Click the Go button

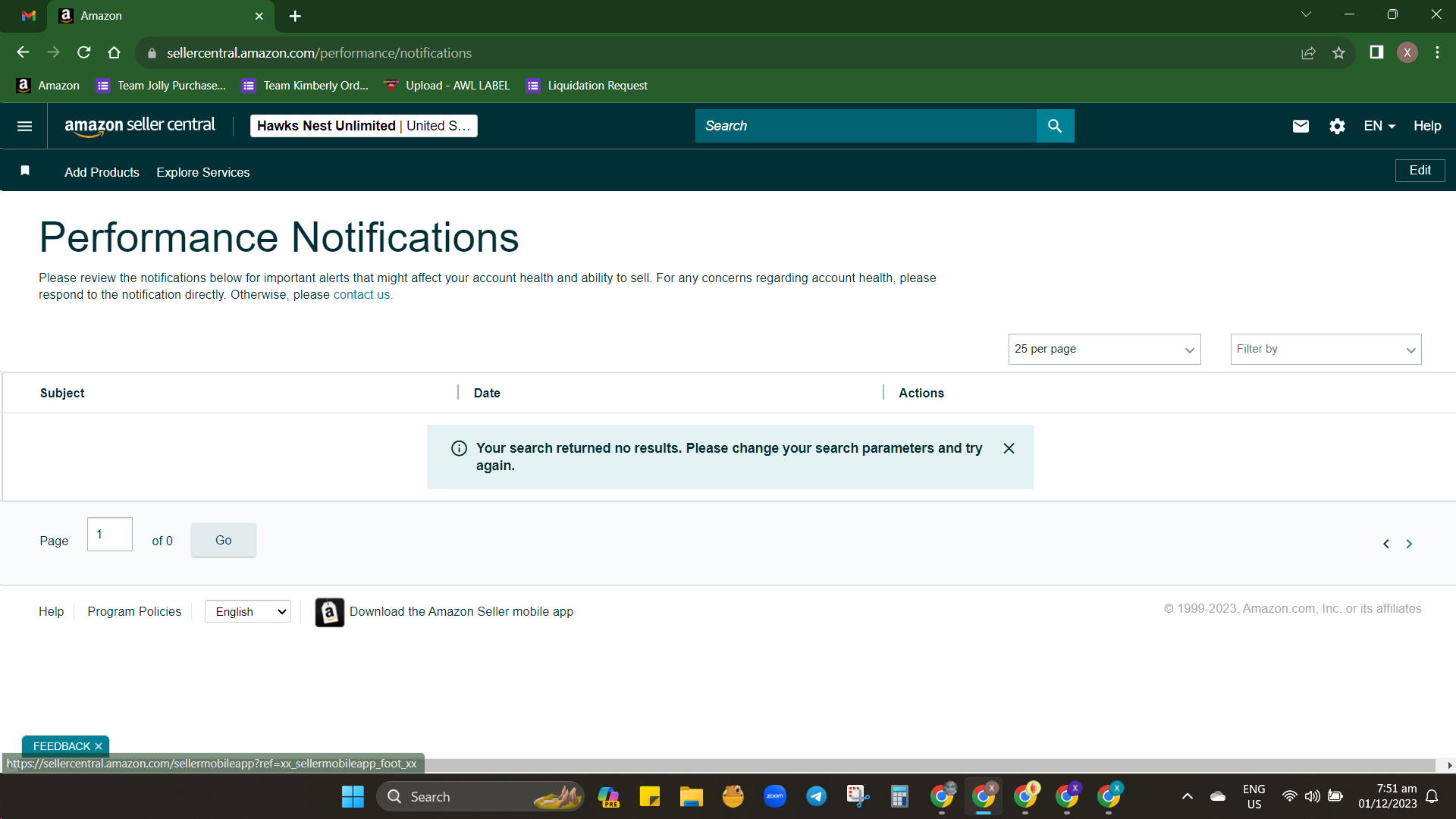223,540
